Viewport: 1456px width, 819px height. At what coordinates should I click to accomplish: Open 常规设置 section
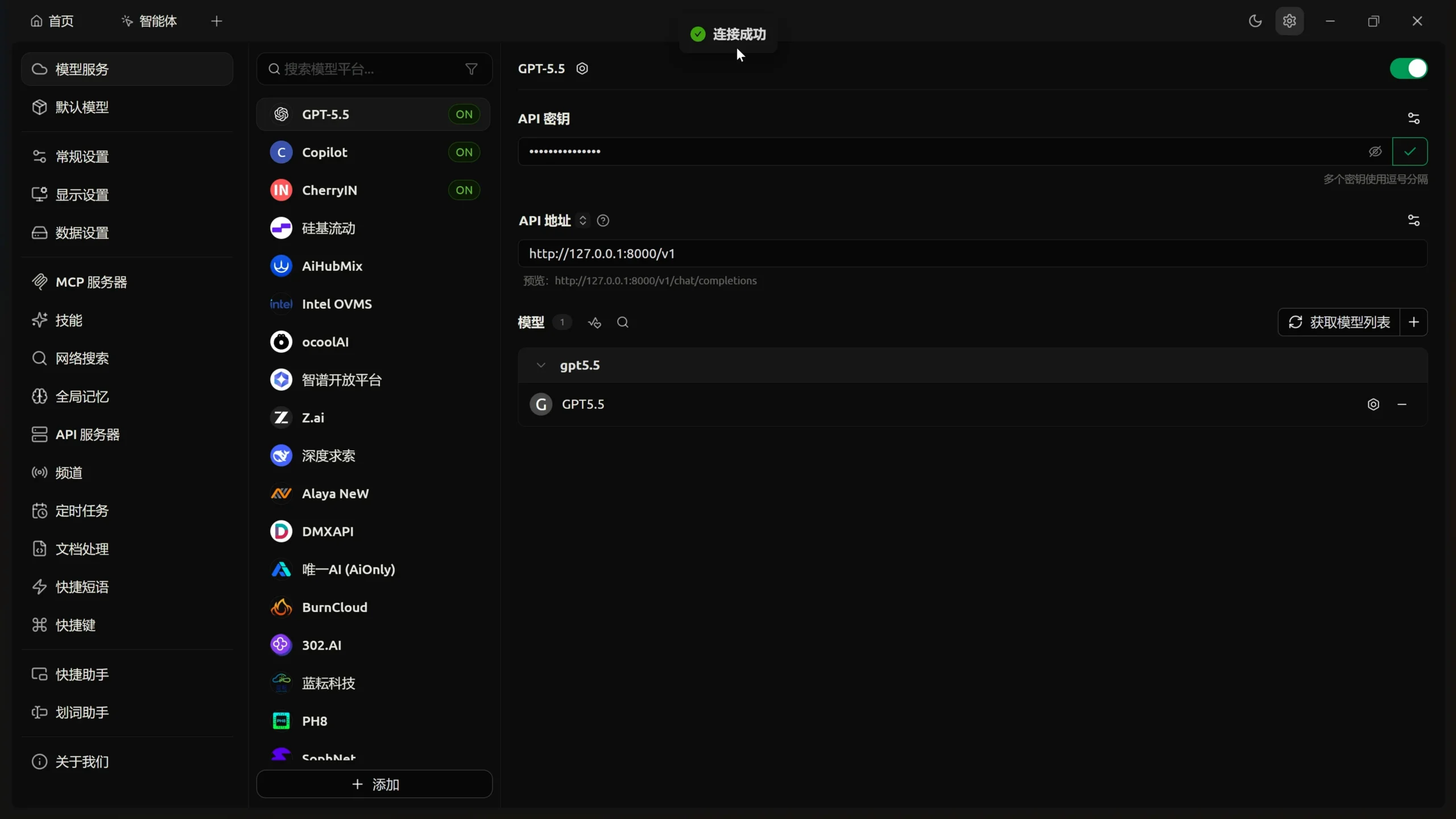pyautogui.click(x=127, y=156)
